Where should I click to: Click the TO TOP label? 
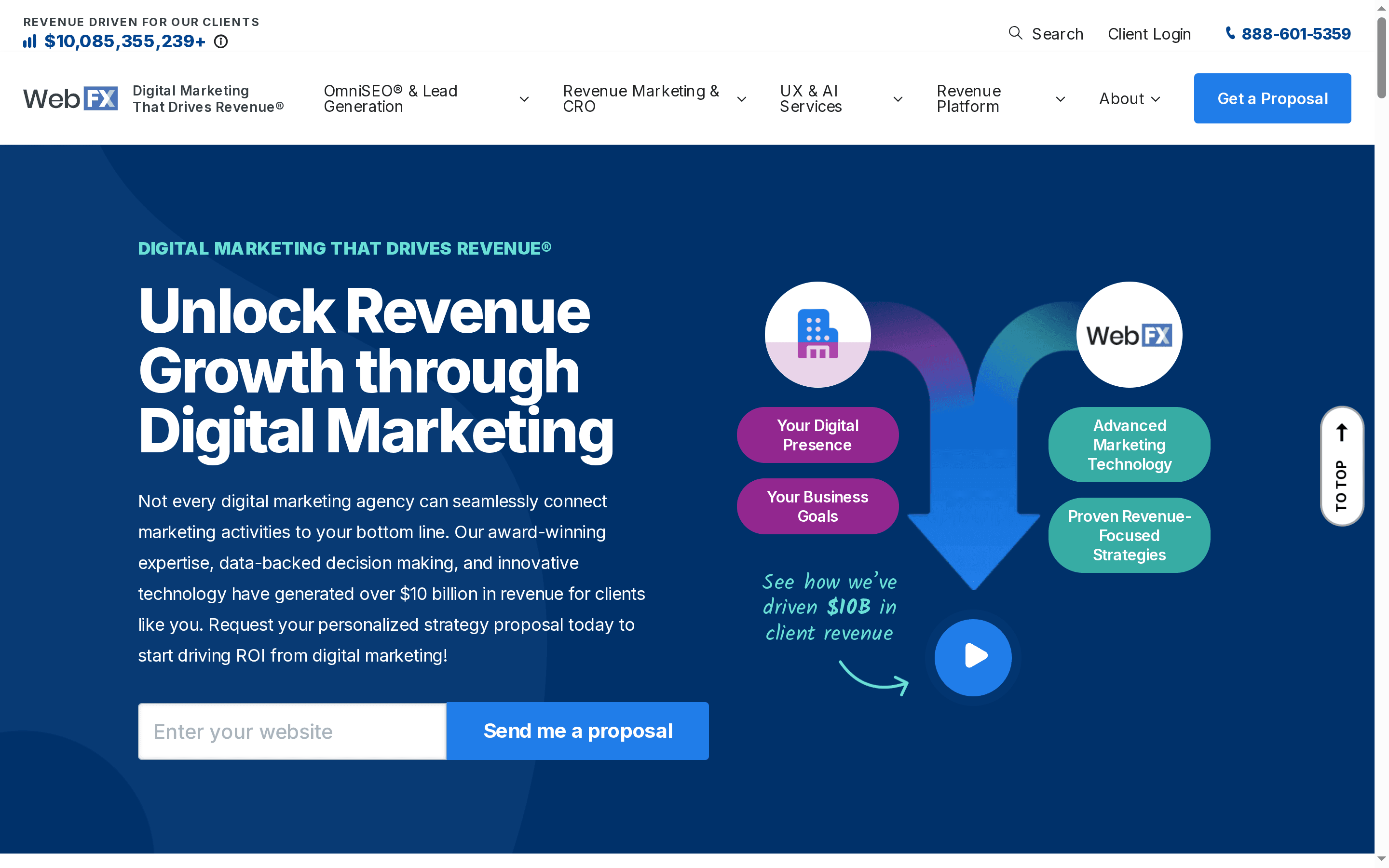click(x=1341, y=486)
